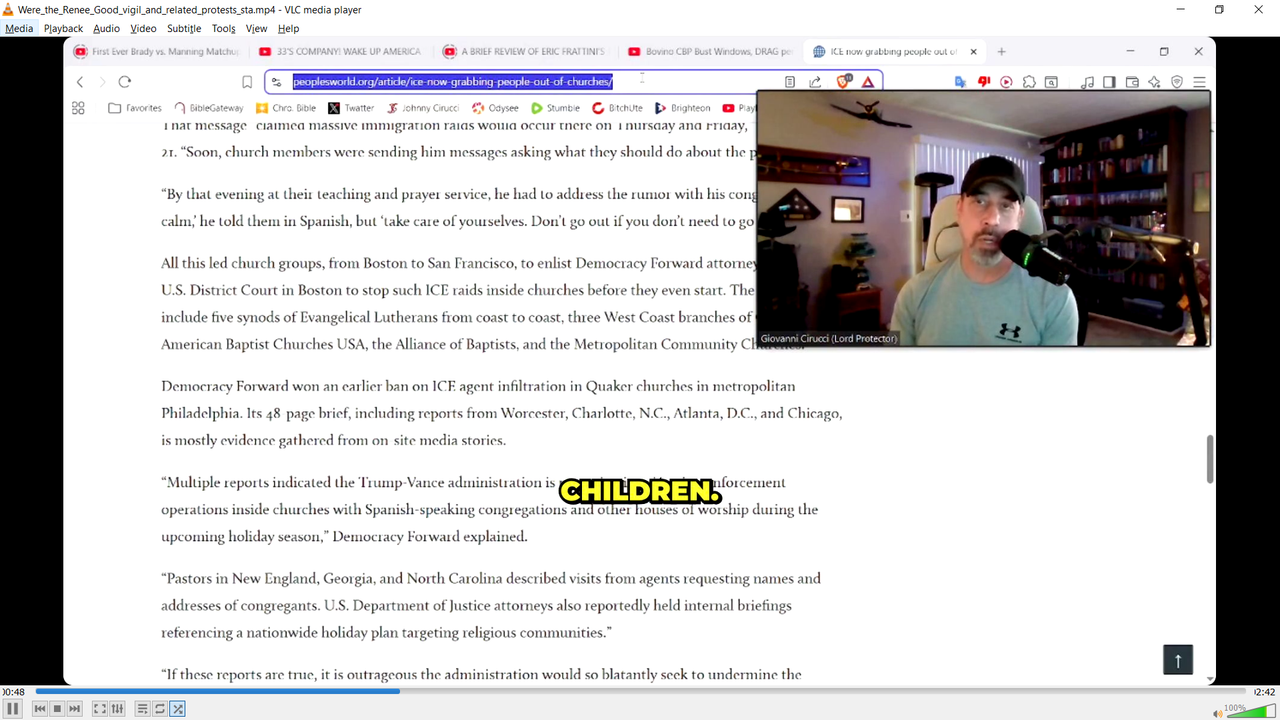Skip to the previous media item

(x=40, y=709)
